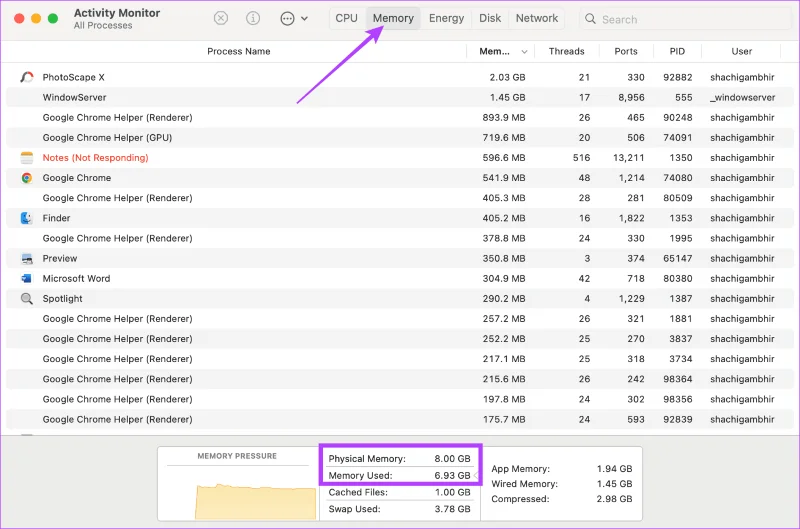The height and width of the screenshot is (529, 800).
Task: Select Chrome Helper with PID 80509
Action: 400,198
